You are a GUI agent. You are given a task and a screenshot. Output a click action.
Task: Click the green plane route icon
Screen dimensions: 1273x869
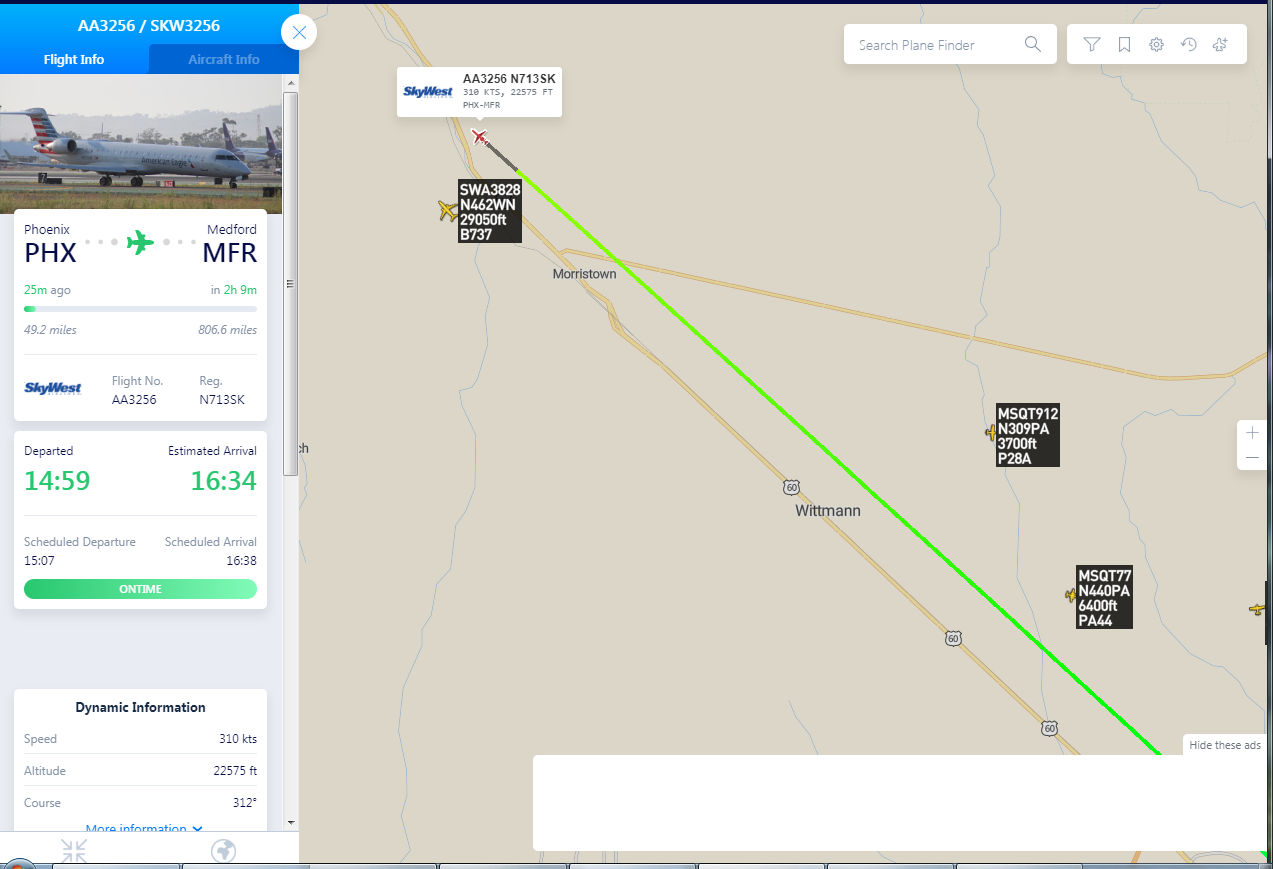[140, 242]
